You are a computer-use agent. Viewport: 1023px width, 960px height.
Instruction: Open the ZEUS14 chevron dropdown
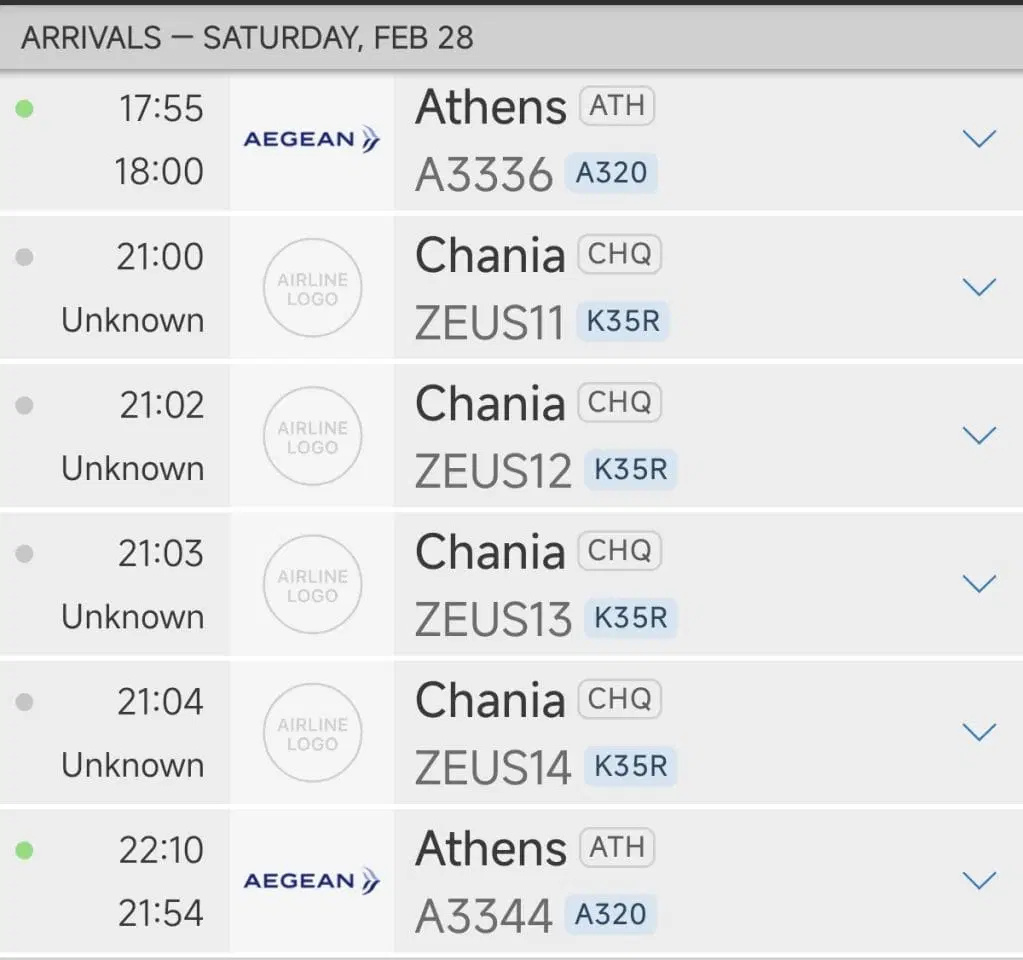tap(979, 732)
